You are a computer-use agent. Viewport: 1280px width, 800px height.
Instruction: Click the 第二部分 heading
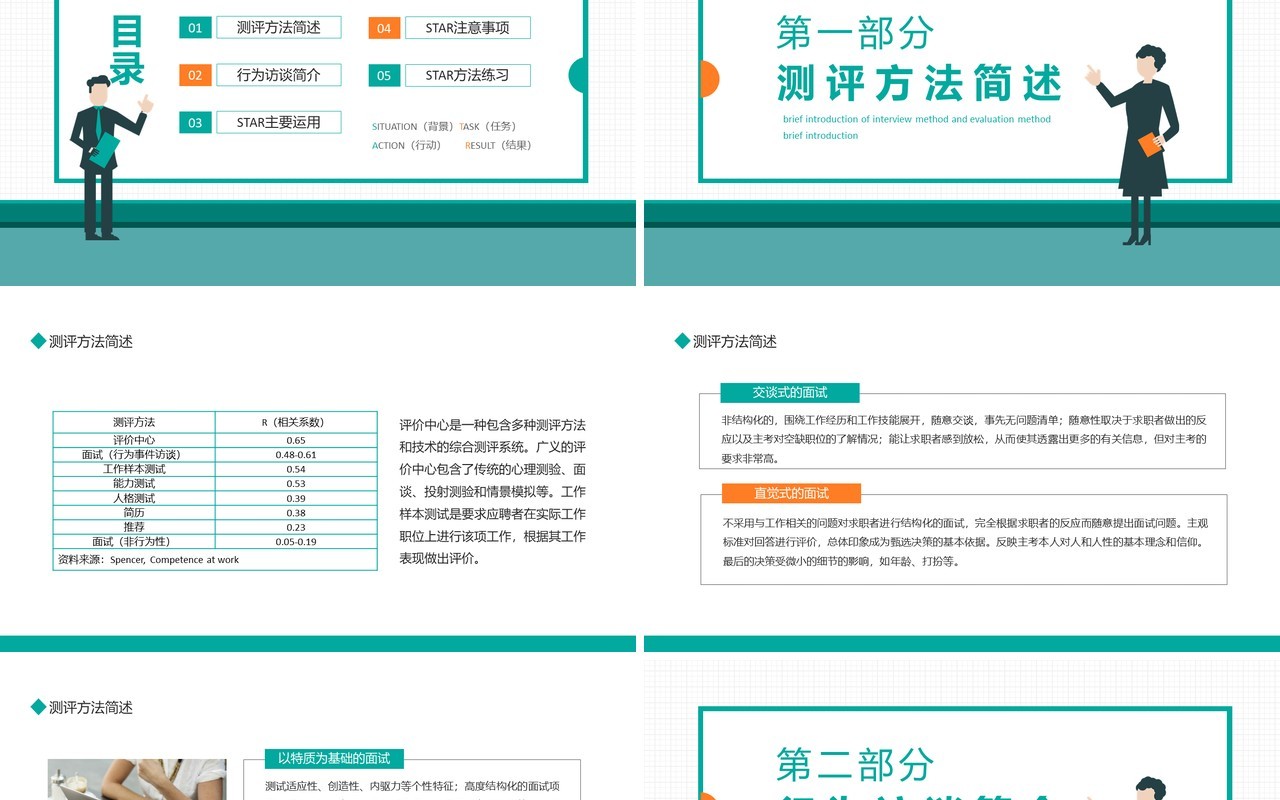point(855,765)
